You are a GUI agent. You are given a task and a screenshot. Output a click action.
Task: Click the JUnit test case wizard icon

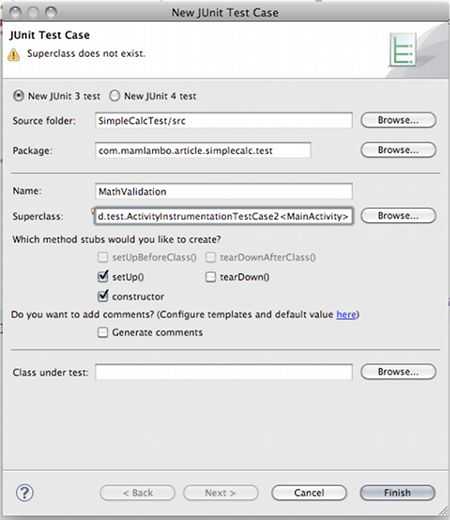tap(403, 49)
